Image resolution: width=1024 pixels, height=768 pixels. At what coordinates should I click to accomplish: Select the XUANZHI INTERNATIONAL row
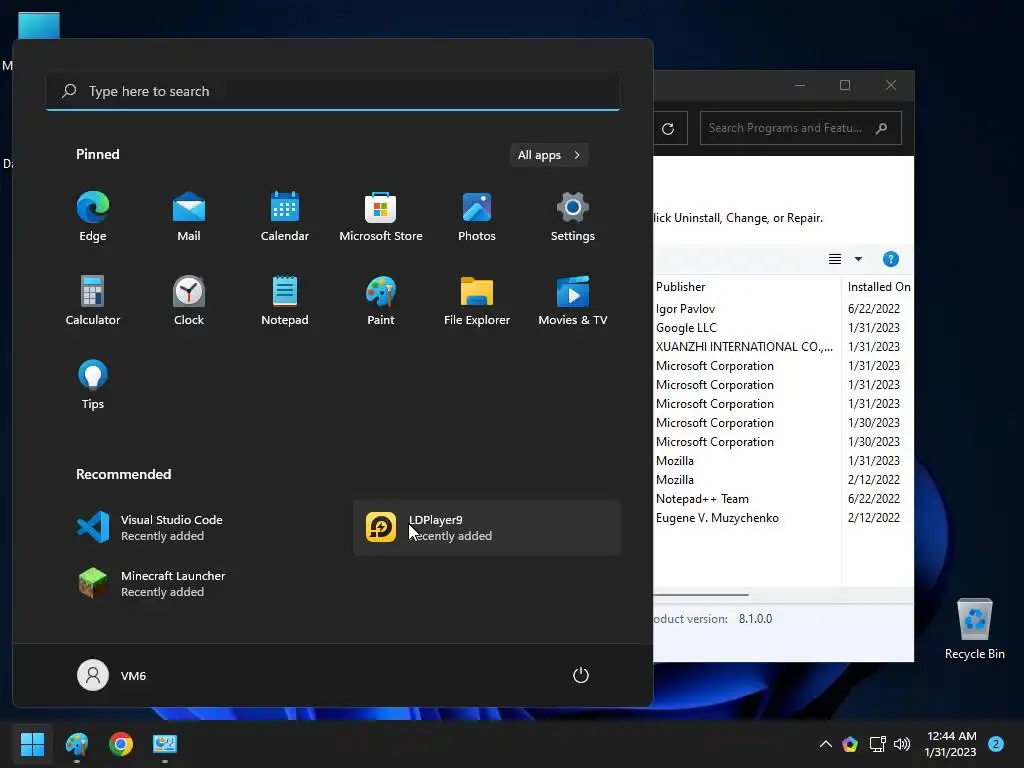784,347
